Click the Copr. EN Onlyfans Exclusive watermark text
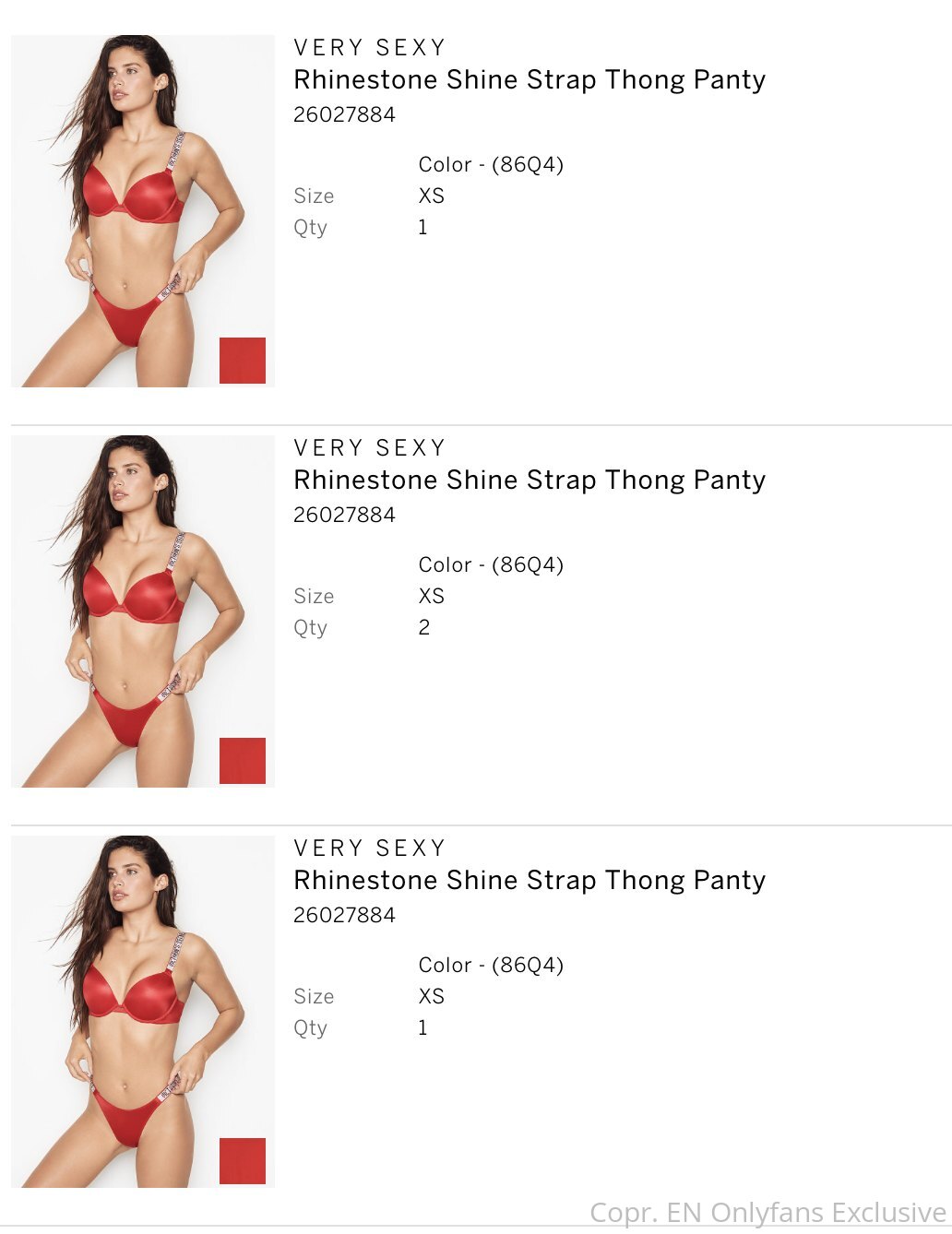Viewport: 952px width, 1234px height. click(768, 1212)
